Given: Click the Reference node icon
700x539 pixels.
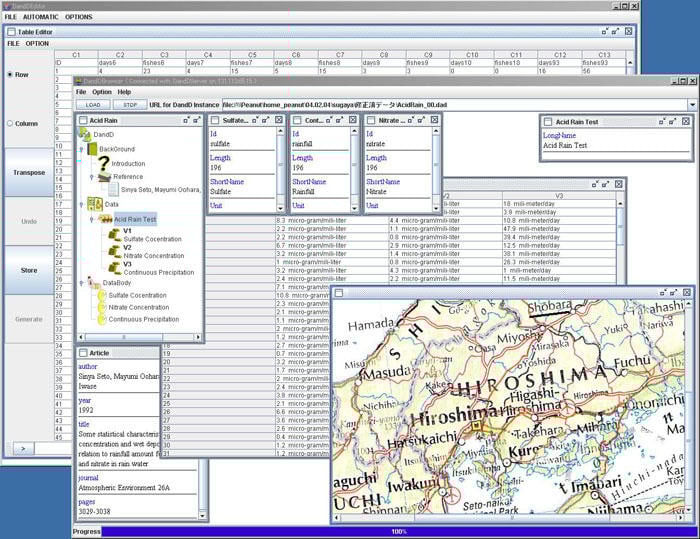Looking at the screenshot, I should 104,177.
